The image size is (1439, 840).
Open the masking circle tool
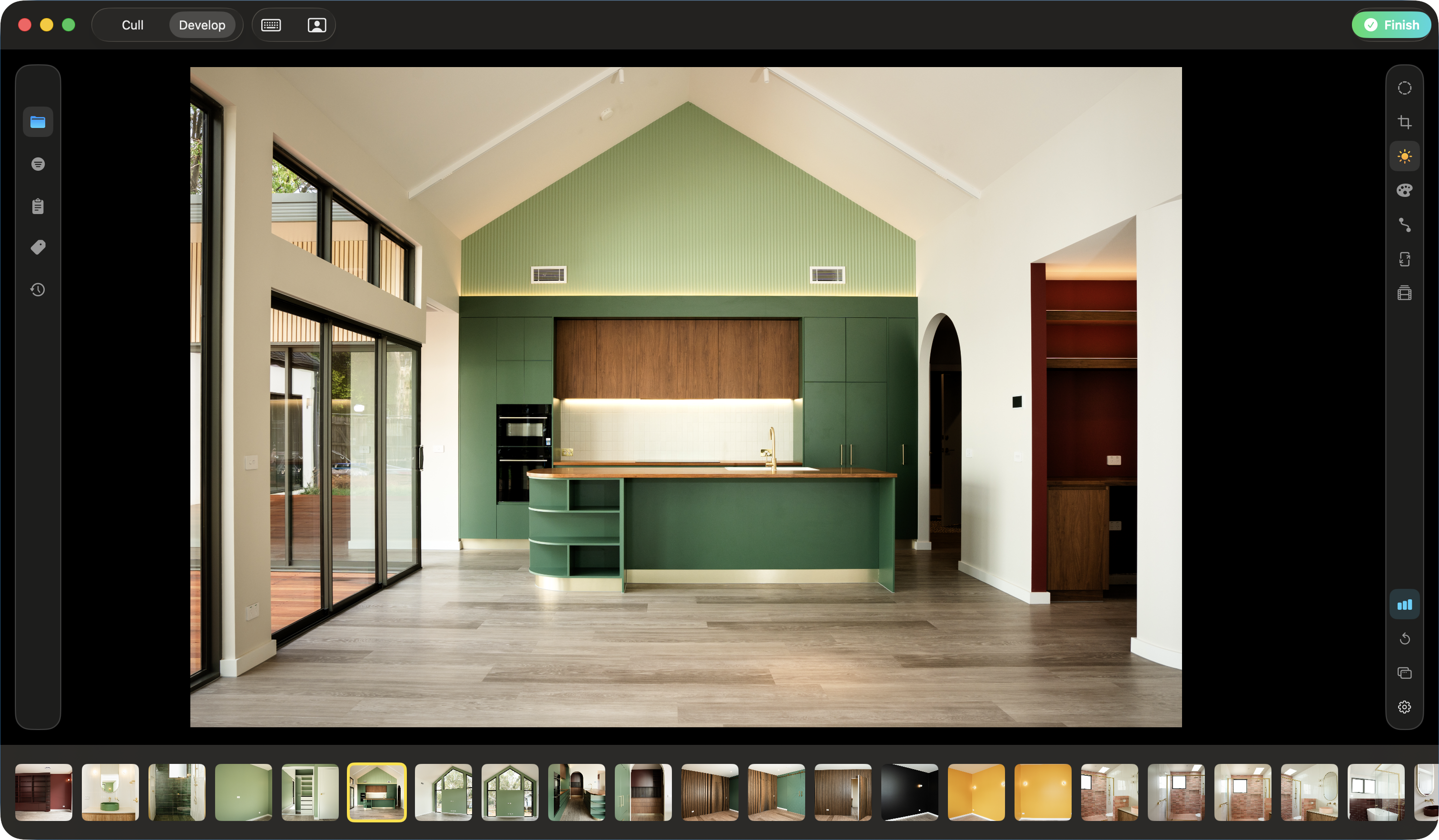[1404, 88]
